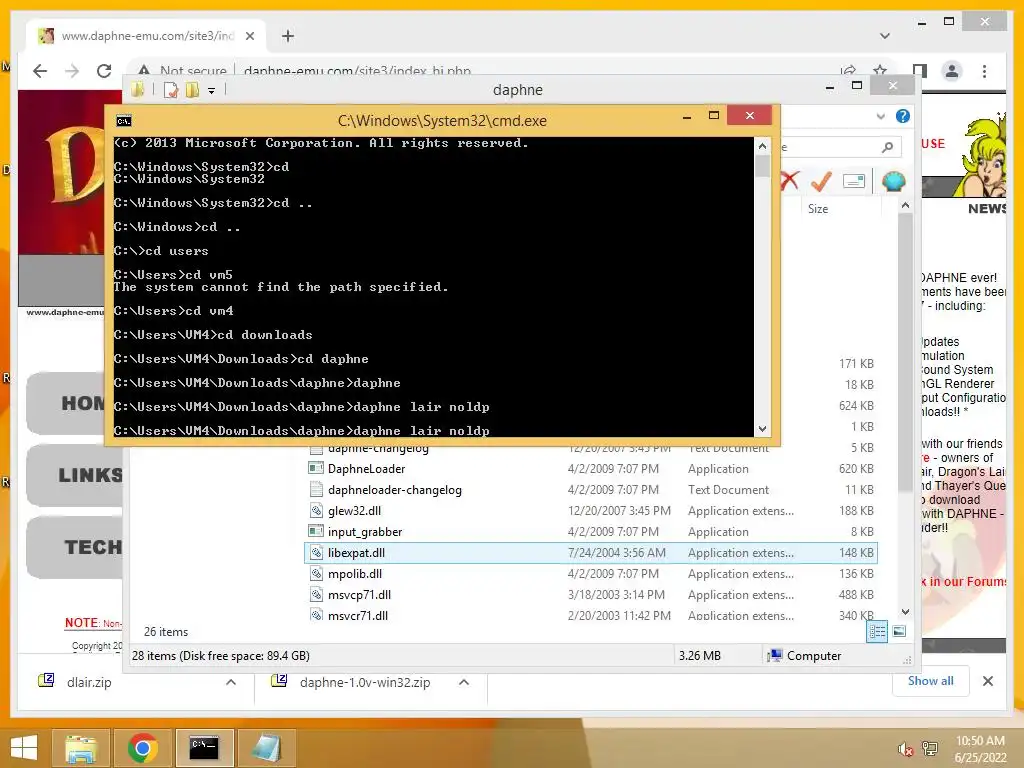Share this page icon in Chrome
This screenshot has height=768, width=1024.
tap(848, 71)
